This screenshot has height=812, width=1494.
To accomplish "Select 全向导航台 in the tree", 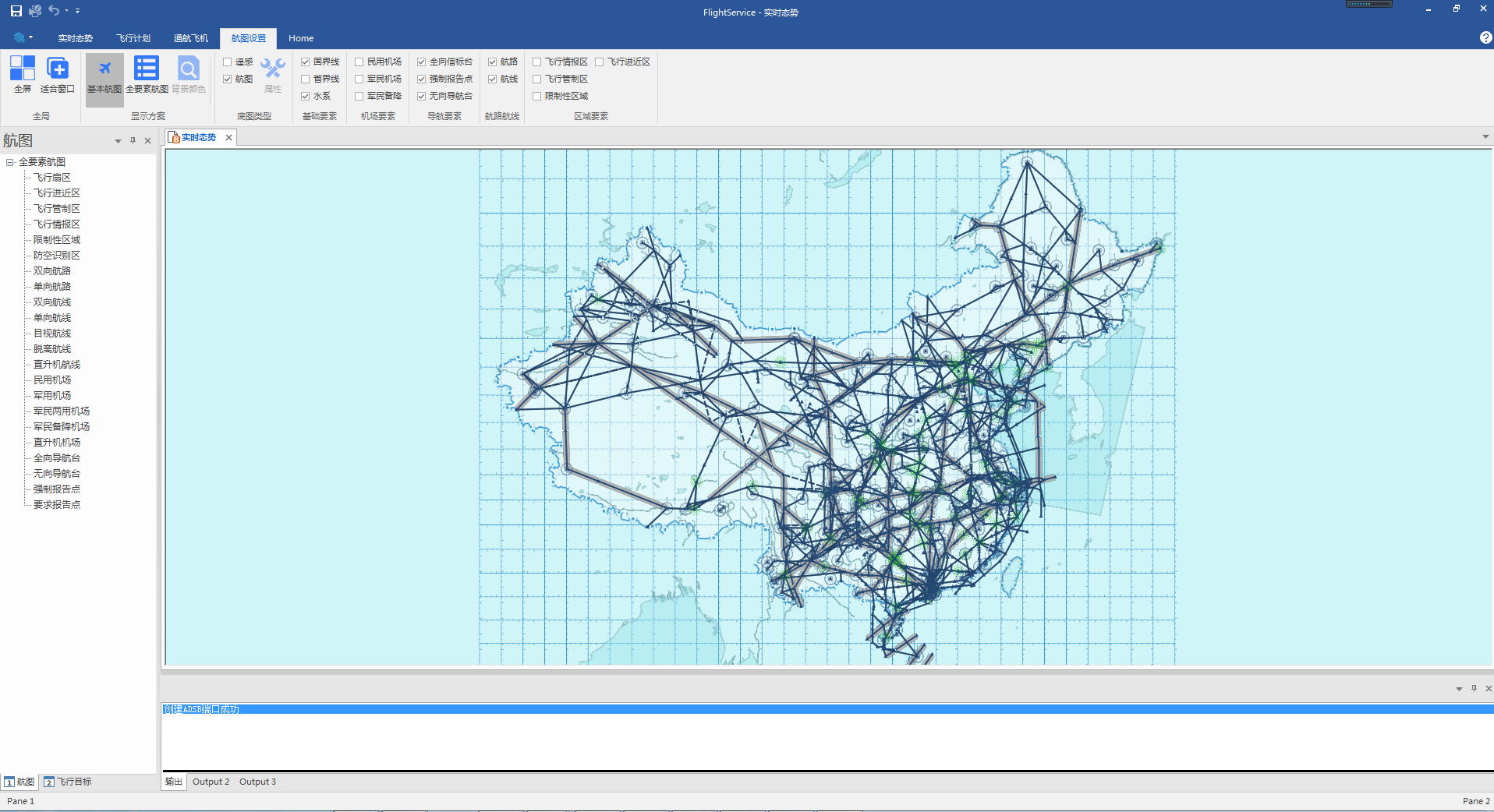I will point(57,458).
